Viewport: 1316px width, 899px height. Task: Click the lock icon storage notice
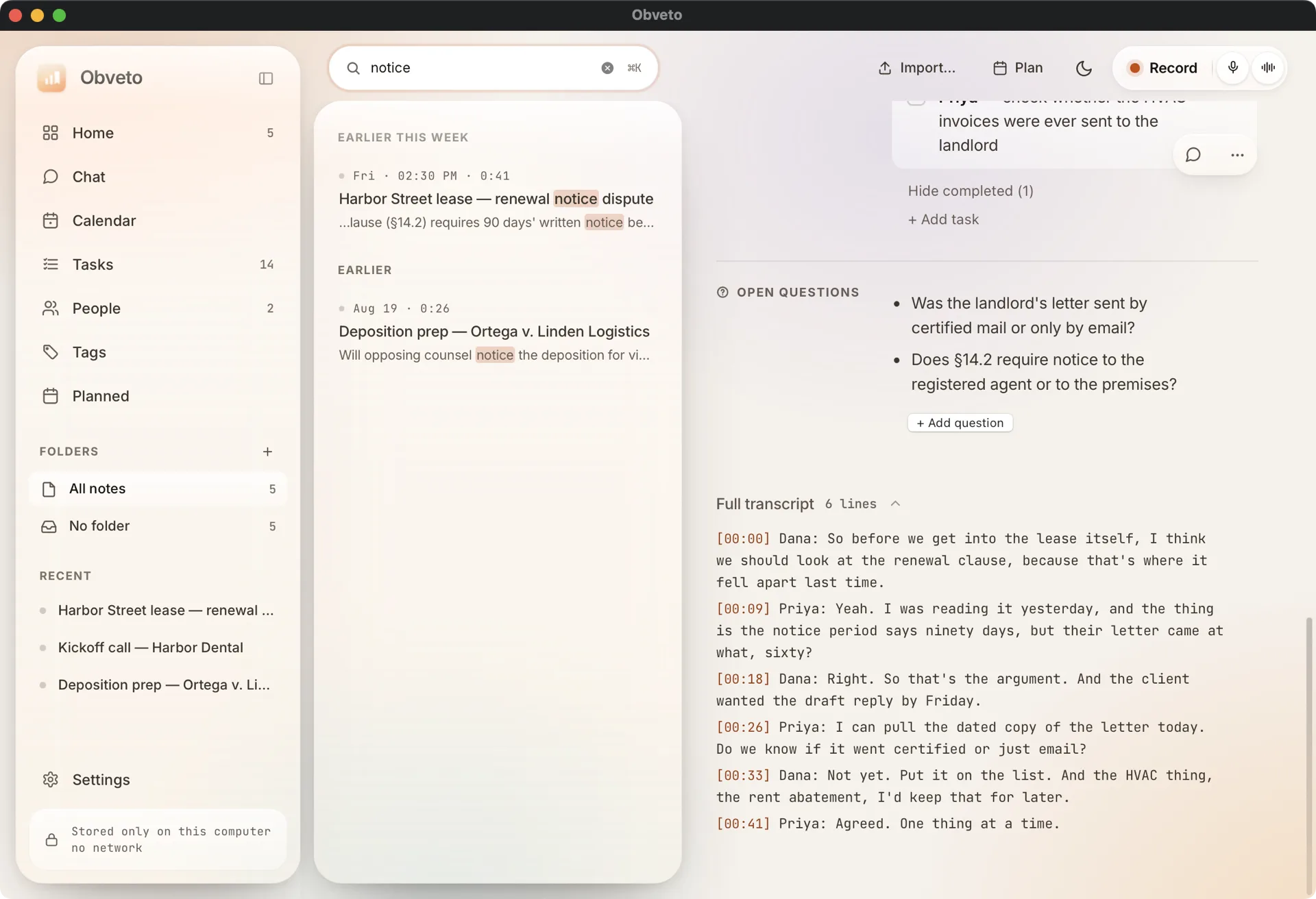[x=51, y=840]
